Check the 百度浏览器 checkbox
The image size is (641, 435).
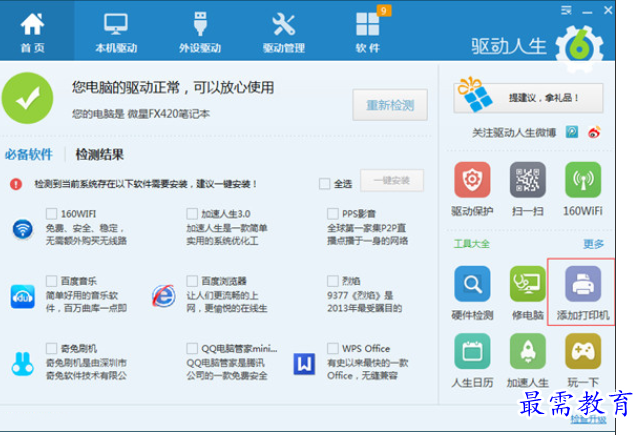click(x=192, y=281)
